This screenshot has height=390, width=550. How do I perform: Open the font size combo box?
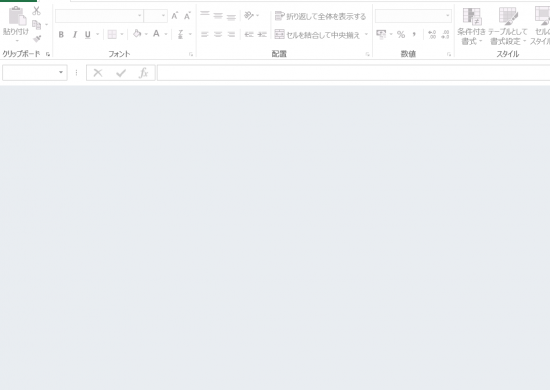pos(155,16)
